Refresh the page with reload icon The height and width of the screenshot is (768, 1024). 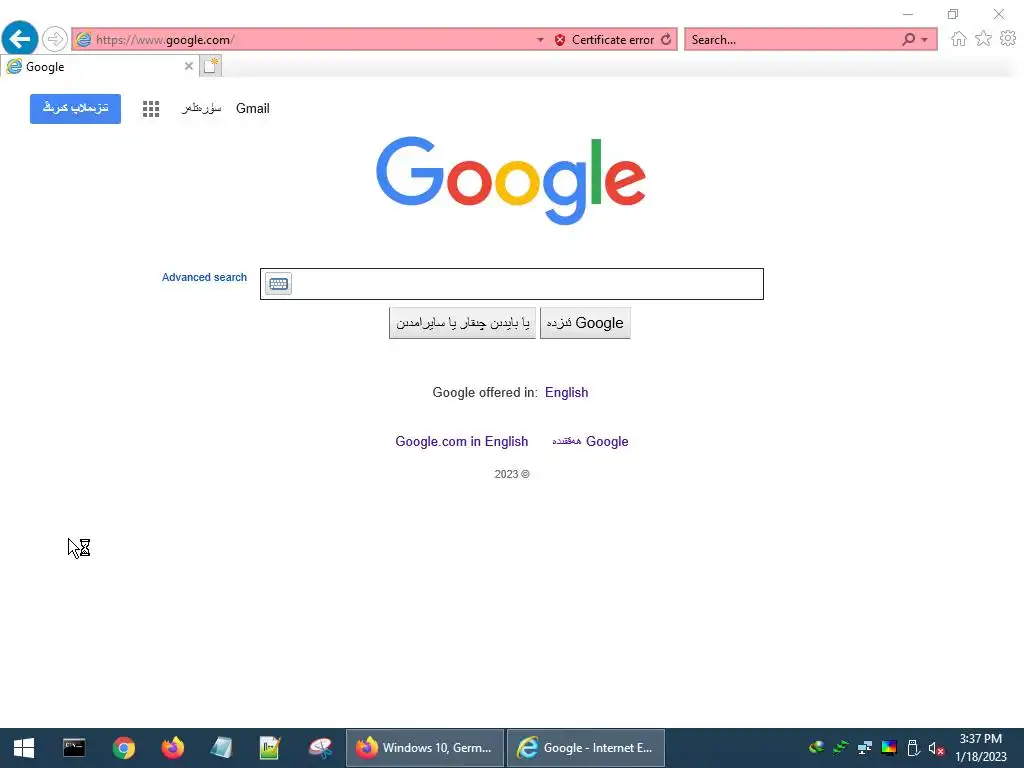click(x=666, y=40)
